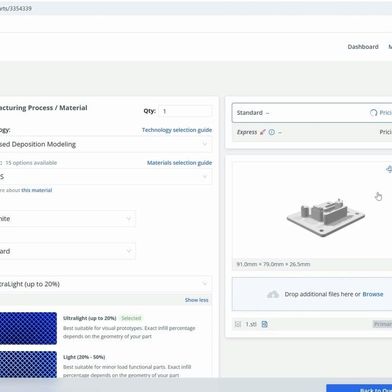Click the cloud upload icon in drop area

(273, 294)
